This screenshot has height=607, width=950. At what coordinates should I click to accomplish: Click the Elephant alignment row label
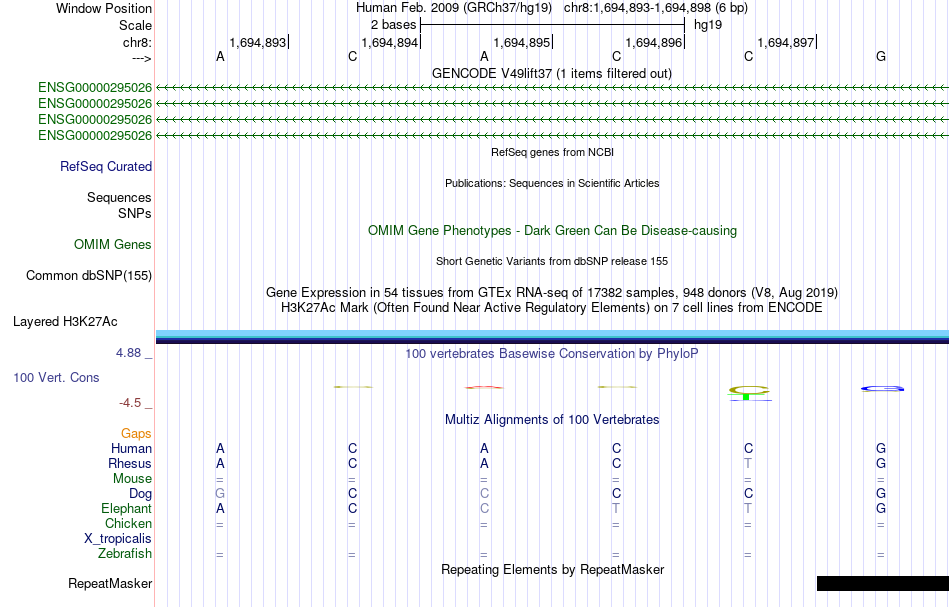(x=126, y=508)
